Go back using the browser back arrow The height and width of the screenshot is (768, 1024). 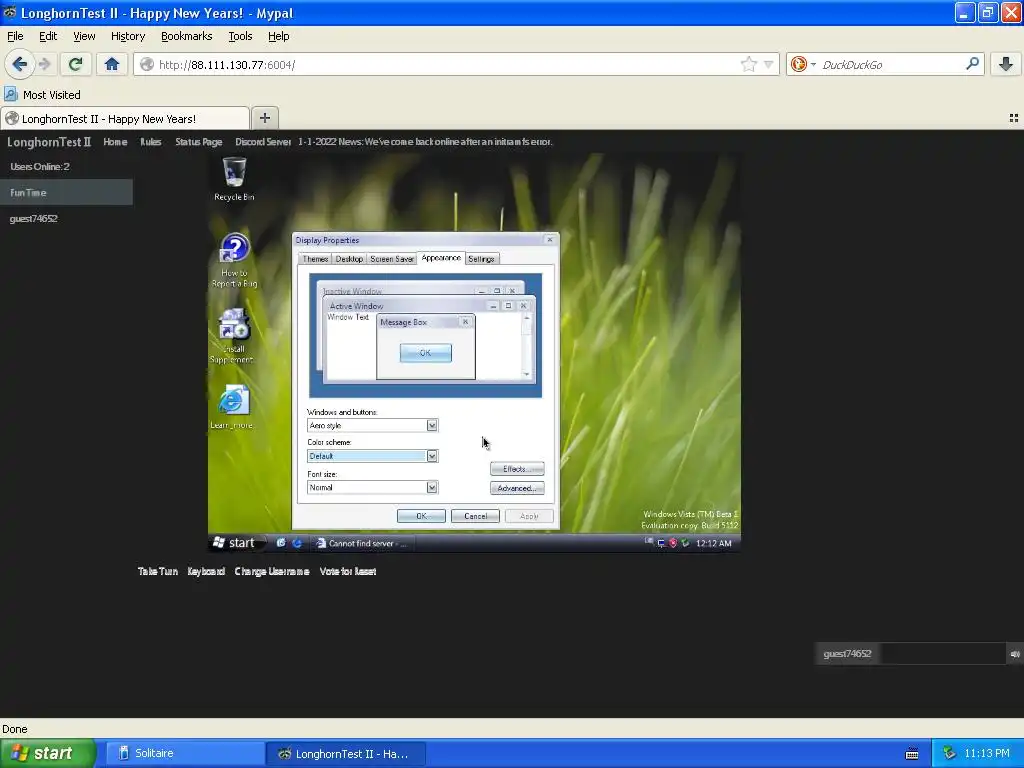(x=20, y=64)
